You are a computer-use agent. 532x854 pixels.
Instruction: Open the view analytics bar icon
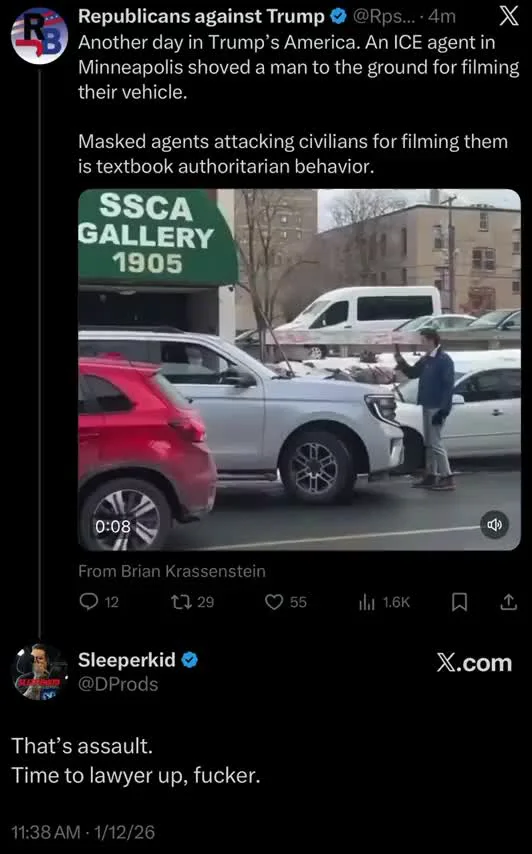coord(366,602)
